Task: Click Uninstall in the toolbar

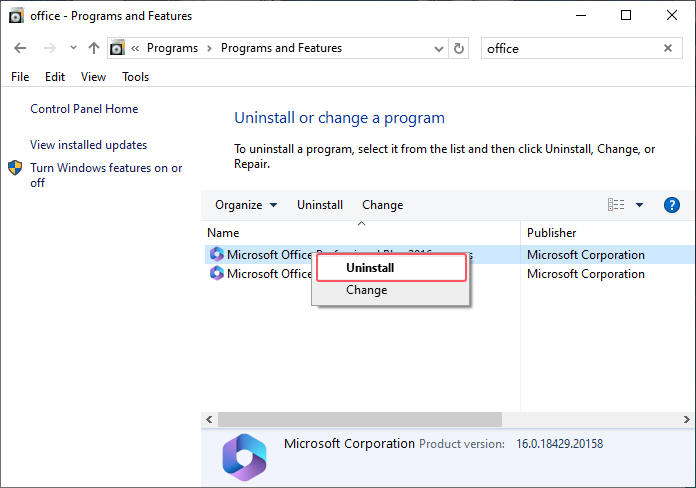Action: (319, 205)
